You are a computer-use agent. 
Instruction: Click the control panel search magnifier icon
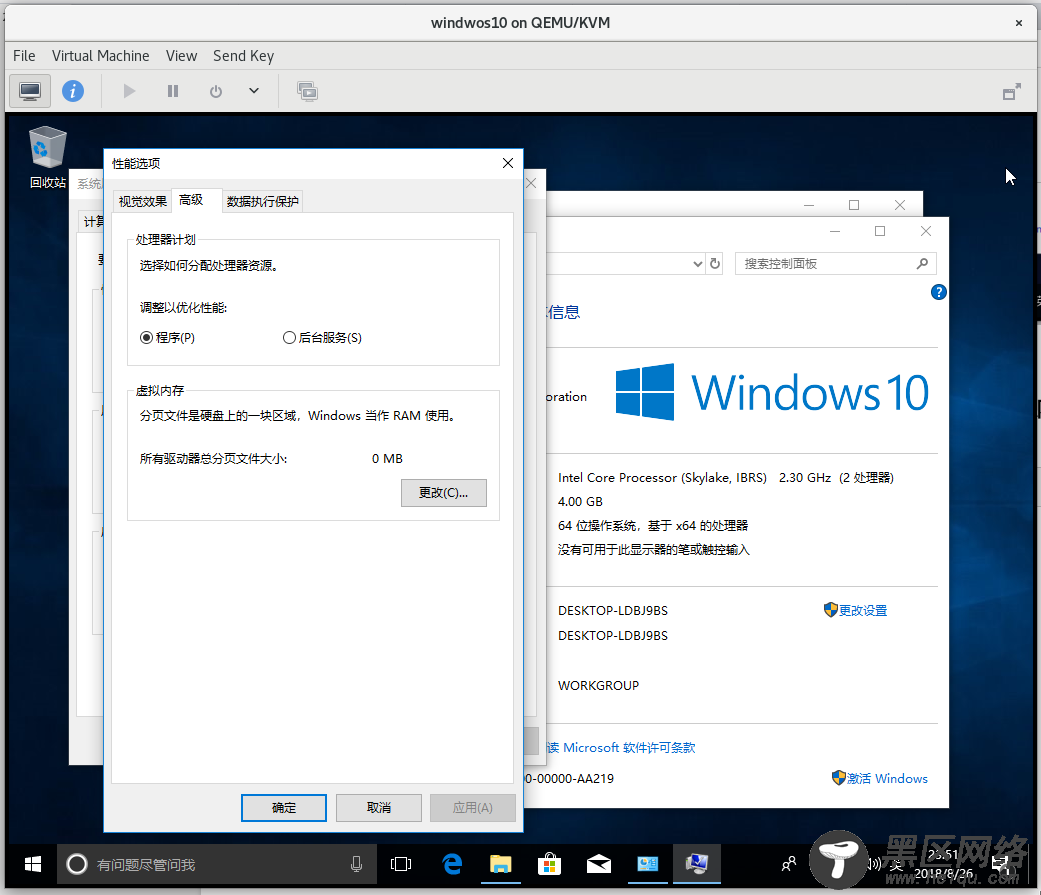(922, 264)
